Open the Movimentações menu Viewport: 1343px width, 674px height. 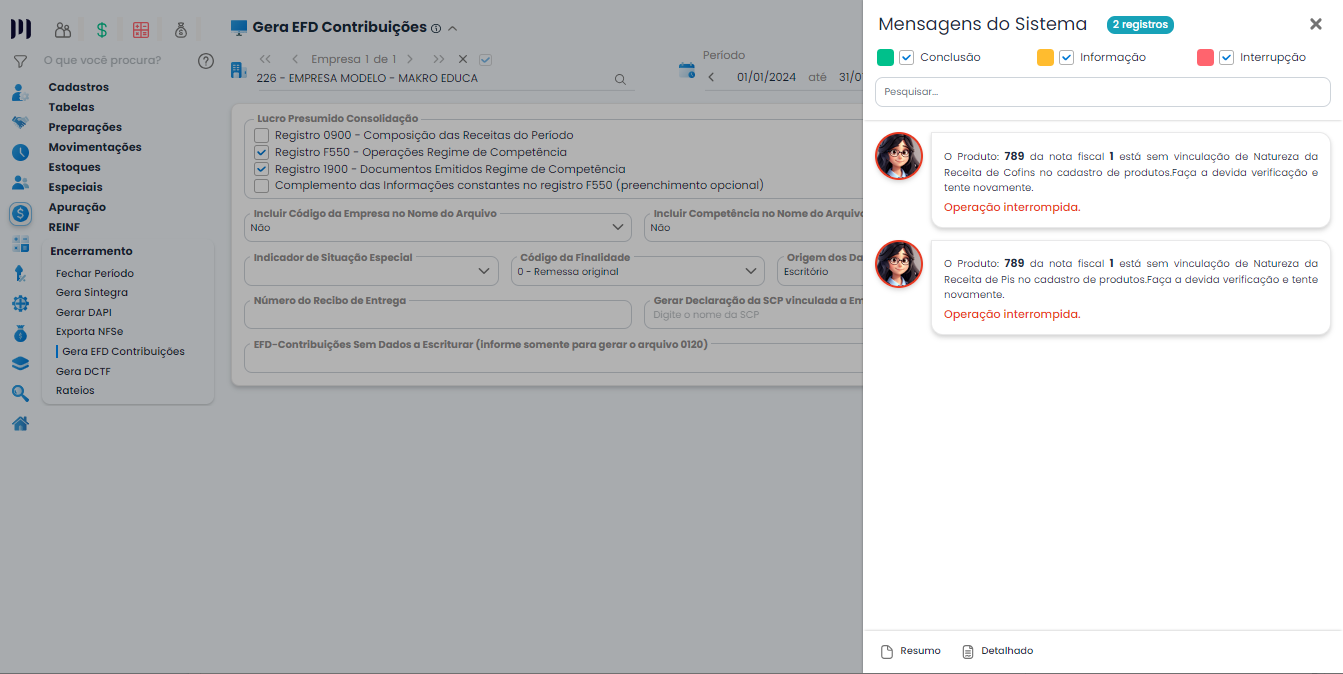(x=95, y=147)
